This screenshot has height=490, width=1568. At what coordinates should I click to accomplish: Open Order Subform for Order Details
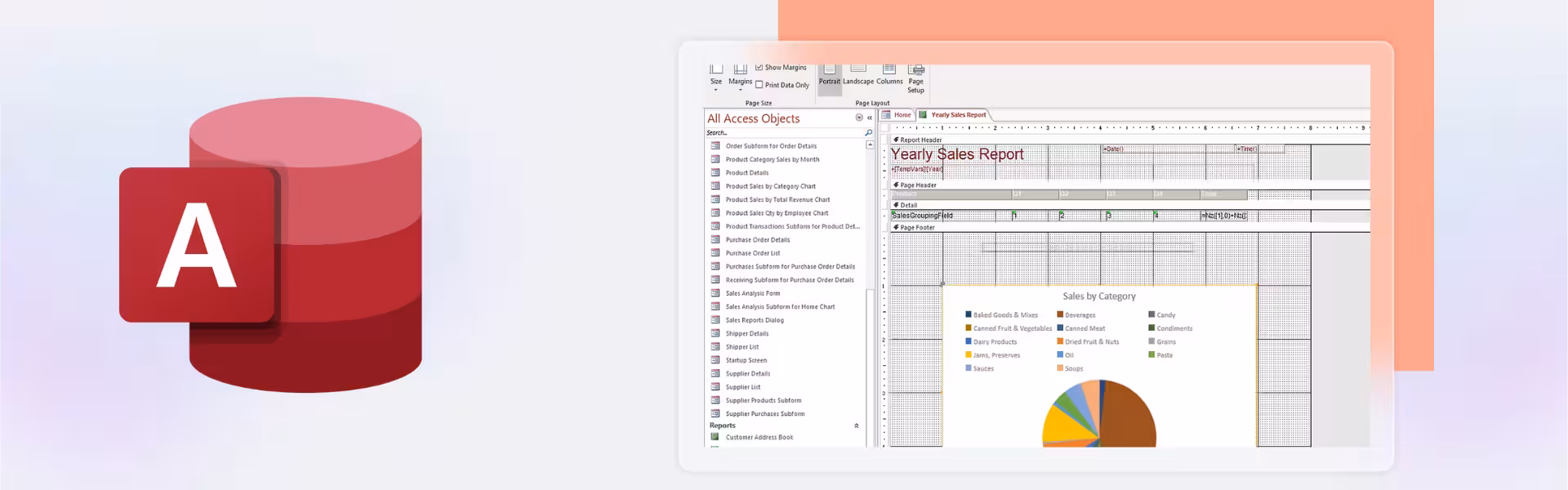coord(771,146)
